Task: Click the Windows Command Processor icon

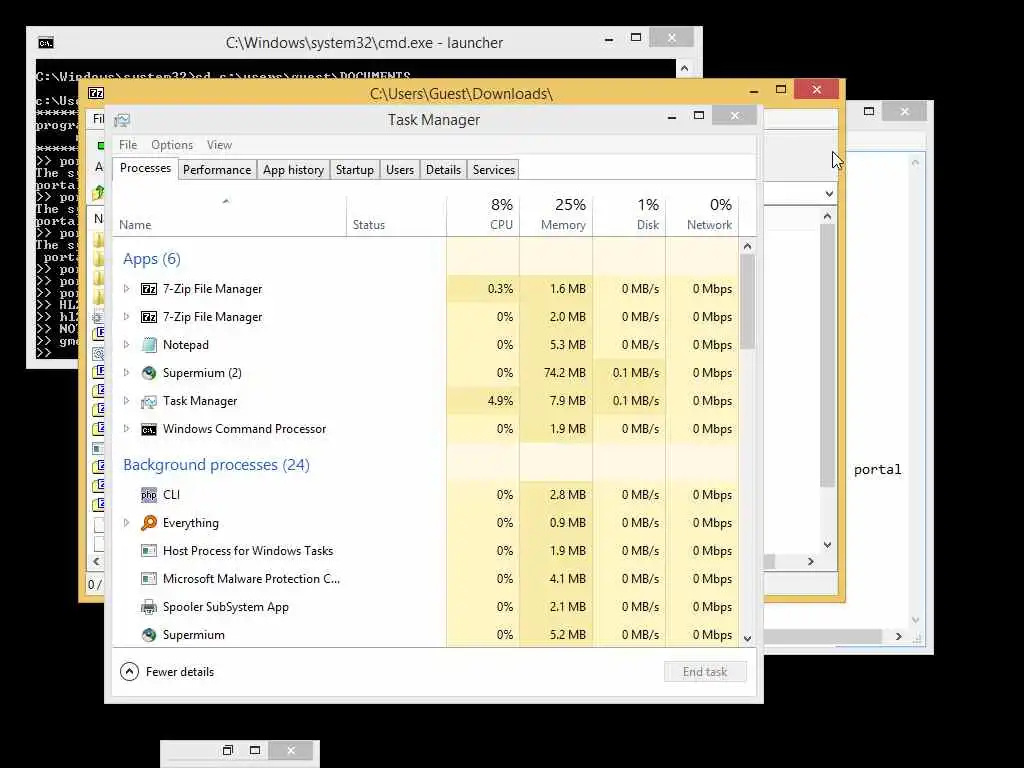Action: 149,429
